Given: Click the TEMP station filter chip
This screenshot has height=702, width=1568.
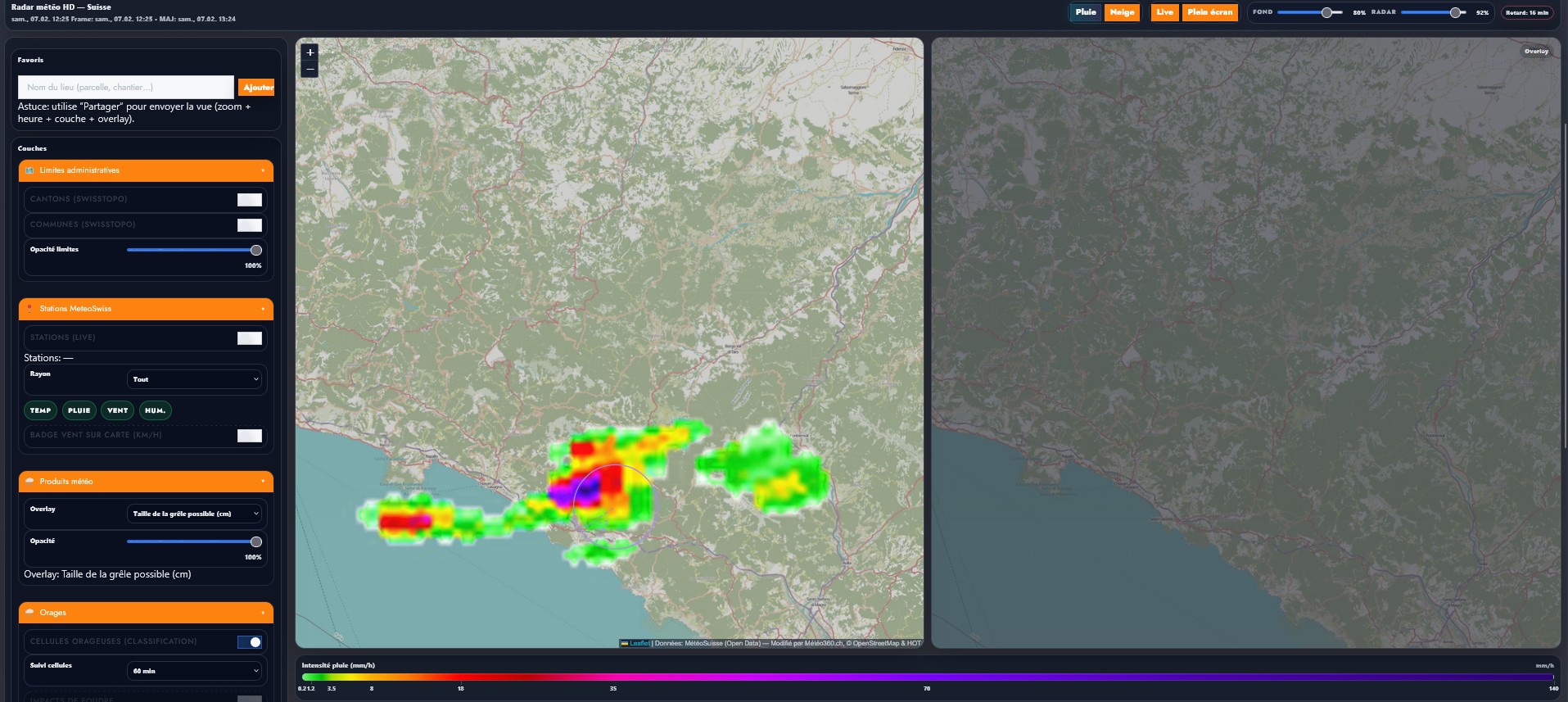Looking at the screenshot, I should pyautogui.click(x=40, y=410).
